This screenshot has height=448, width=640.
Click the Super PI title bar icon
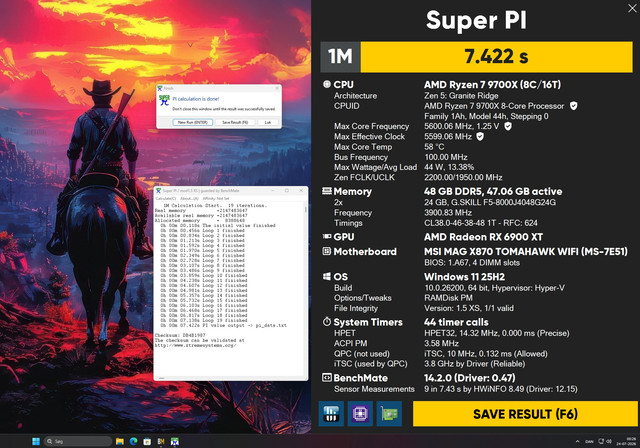pos(158,191)
